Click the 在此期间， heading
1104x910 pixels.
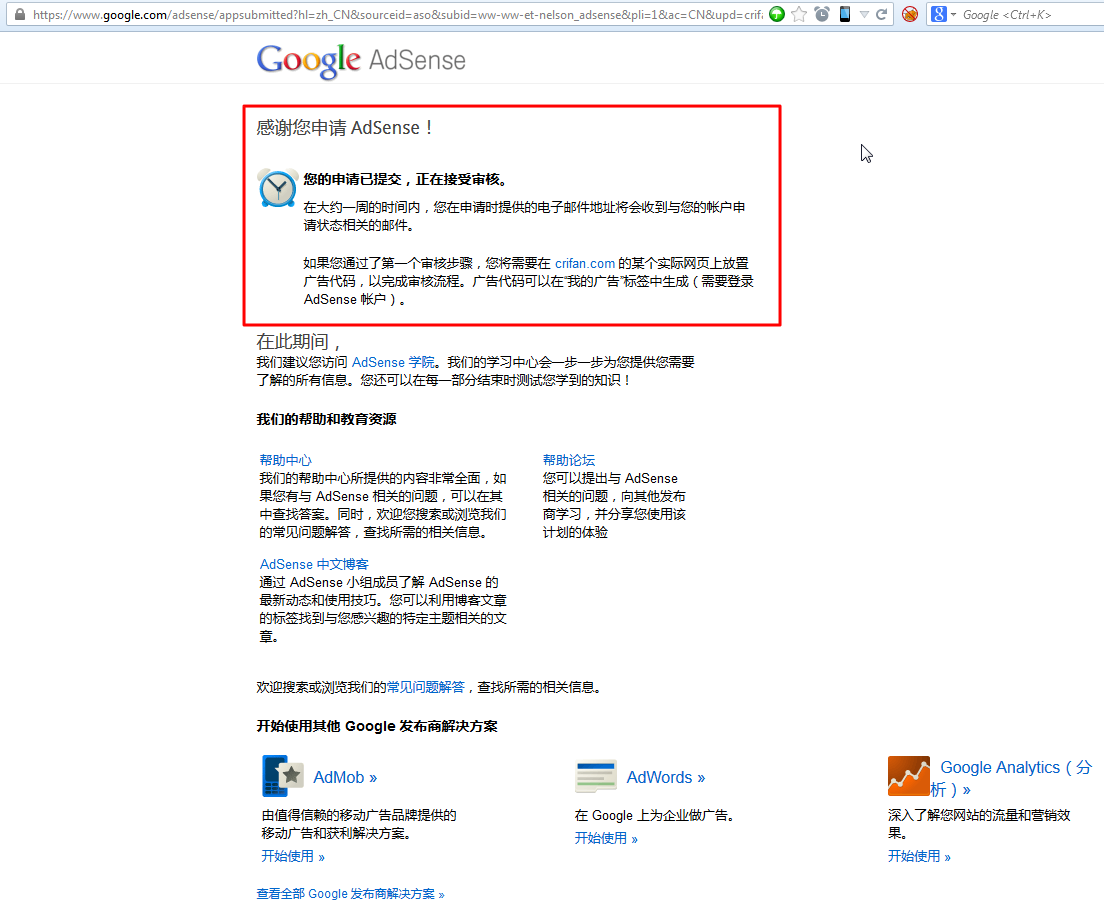[299, 342]
